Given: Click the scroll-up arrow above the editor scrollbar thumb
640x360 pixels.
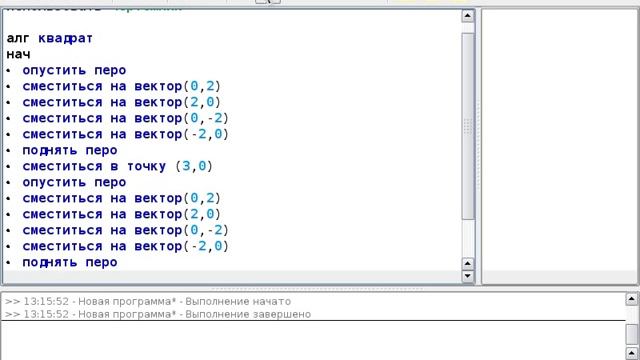Looking at the screenshot, I should tap(467, 16).
